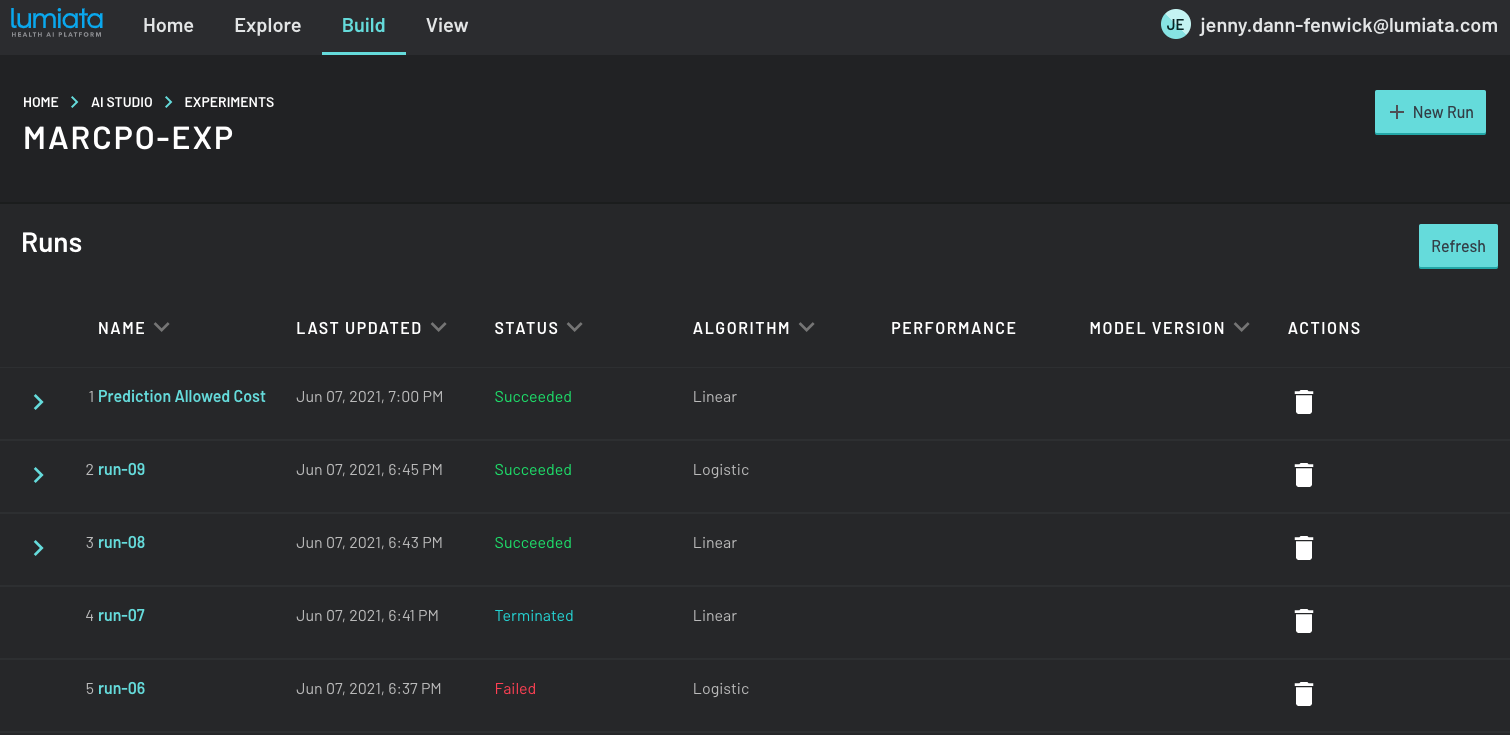Image resolution: width=1510 pixels, height=735 pixels.
Task: Navigate to AI STUDIO breadcrumb
Action: point(122,102)
